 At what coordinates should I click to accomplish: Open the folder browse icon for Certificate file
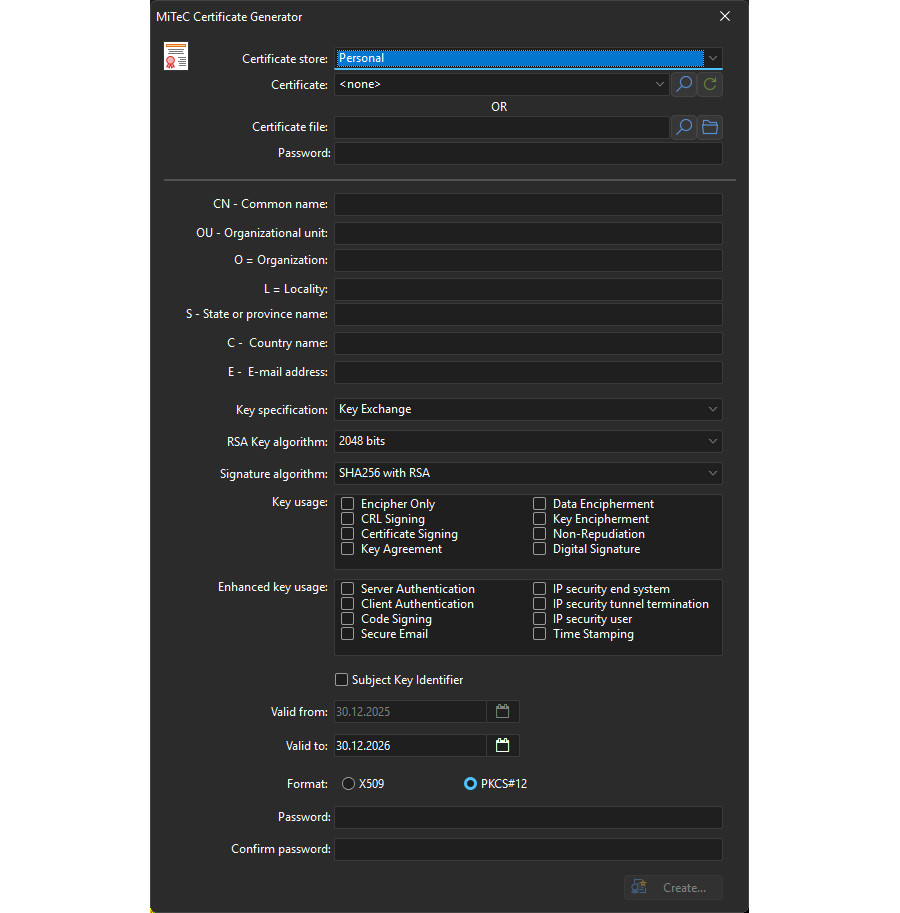tap(710, 127)
